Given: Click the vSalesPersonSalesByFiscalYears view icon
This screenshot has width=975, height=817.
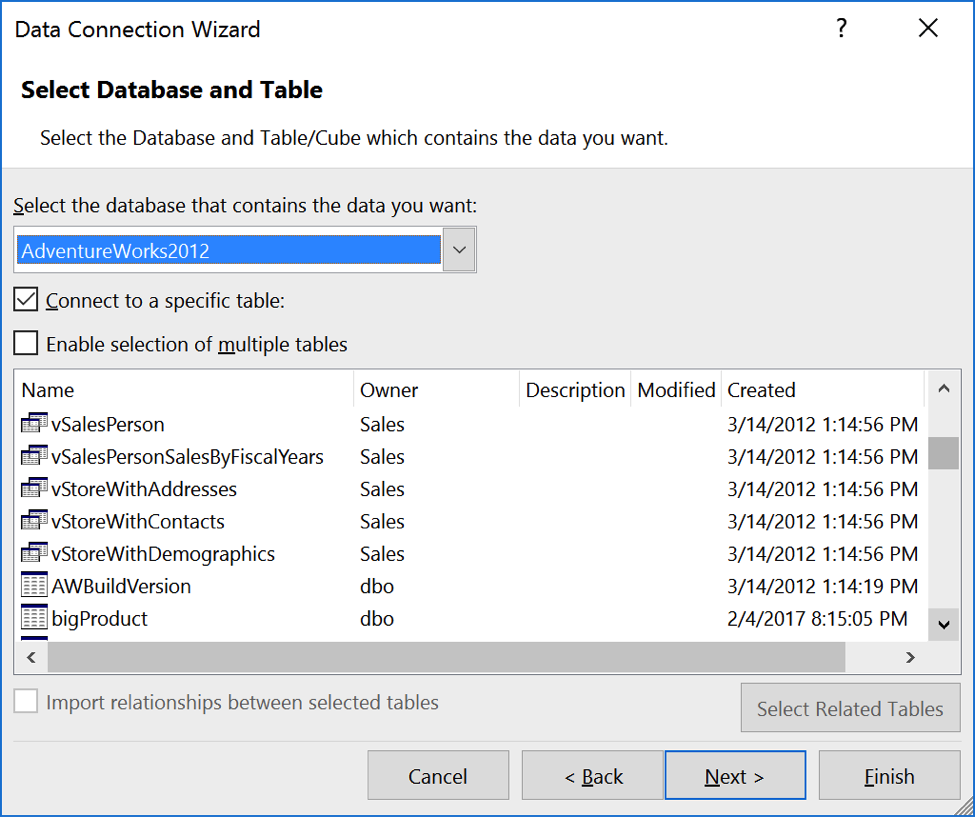Looking at the screenshot, I should [x=34, y=456].
